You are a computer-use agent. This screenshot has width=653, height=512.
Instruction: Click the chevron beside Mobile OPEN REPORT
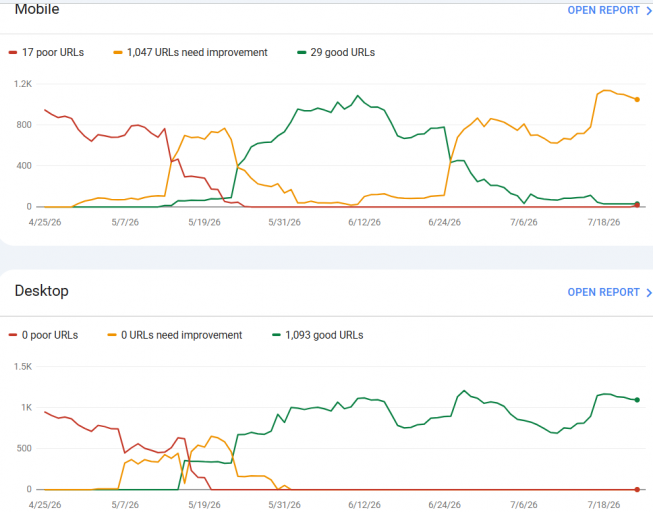(648, 11)
